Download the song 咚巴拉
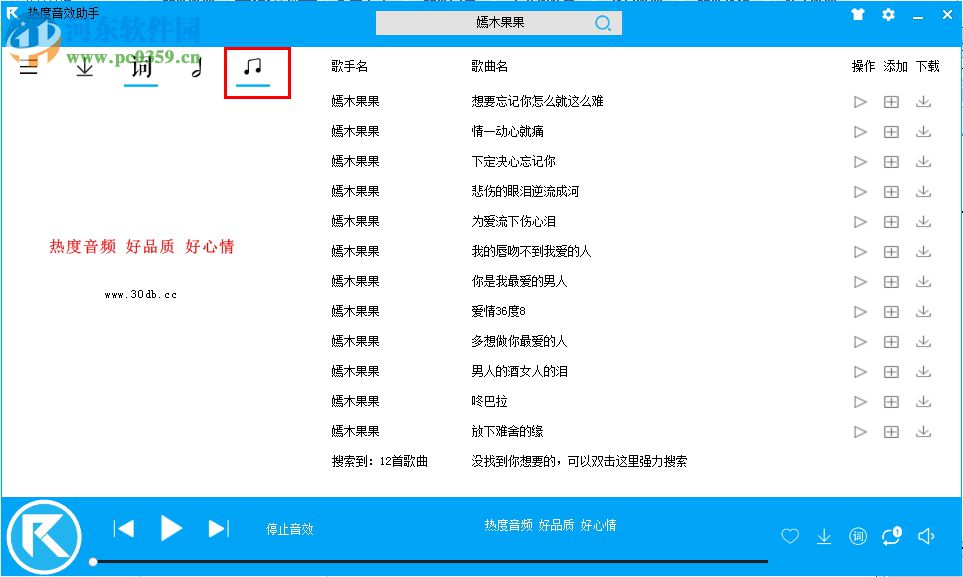Viewport: 963px width, 577px height. (x=923, y=401)
